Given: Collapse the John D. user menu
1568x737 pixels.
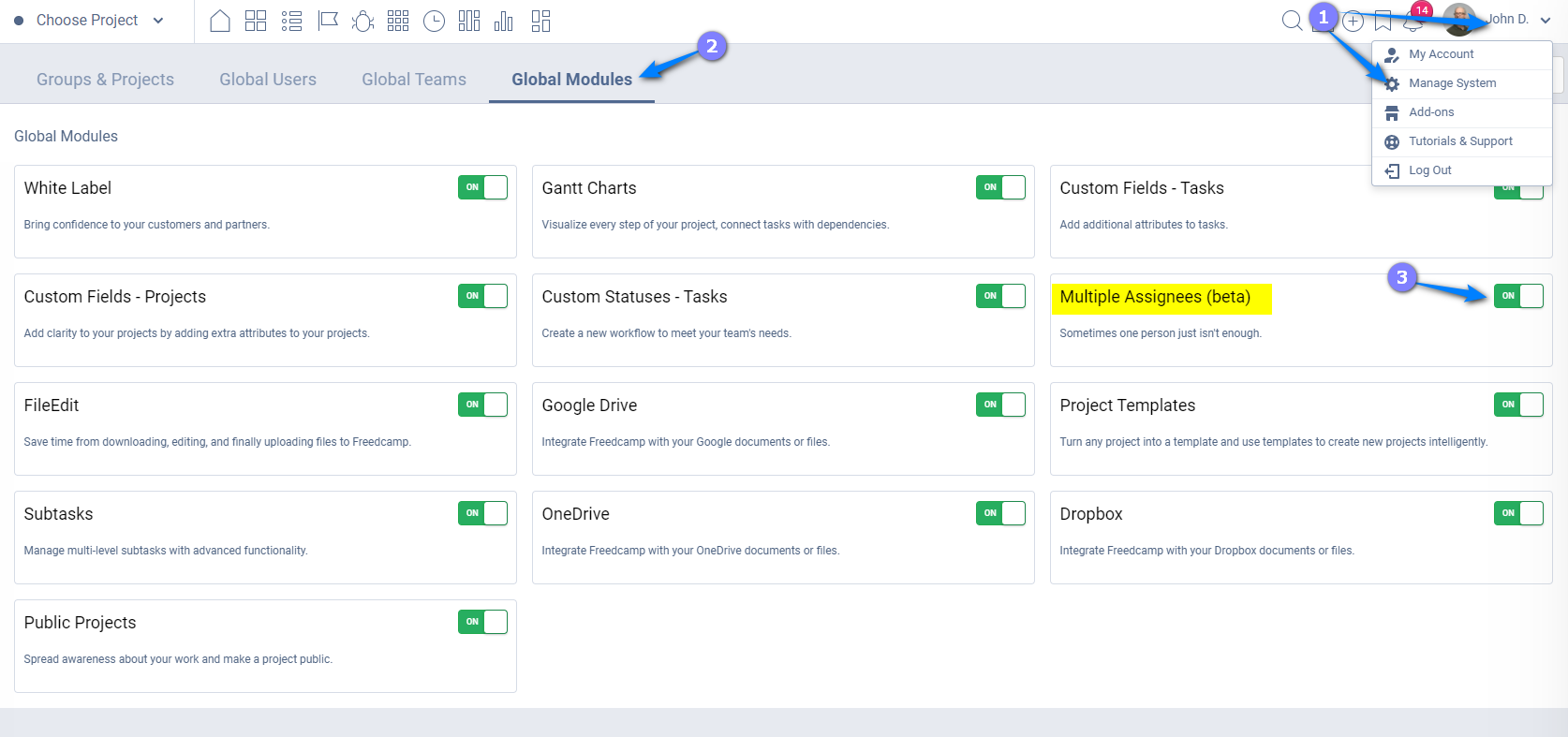Looking at the screenshot, I should coord(1545,20).
